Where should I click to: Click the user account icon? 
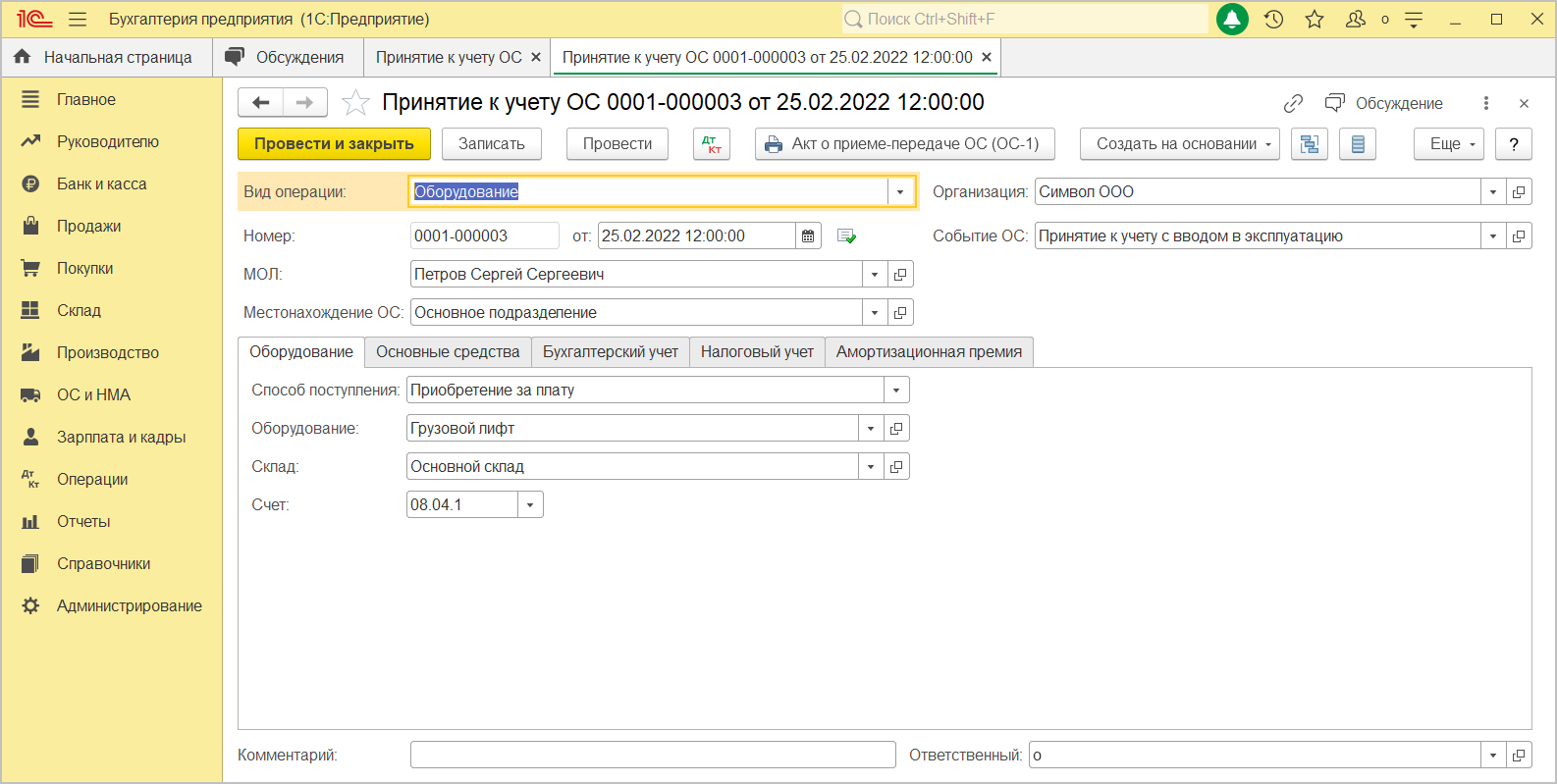click(1356, 19)
